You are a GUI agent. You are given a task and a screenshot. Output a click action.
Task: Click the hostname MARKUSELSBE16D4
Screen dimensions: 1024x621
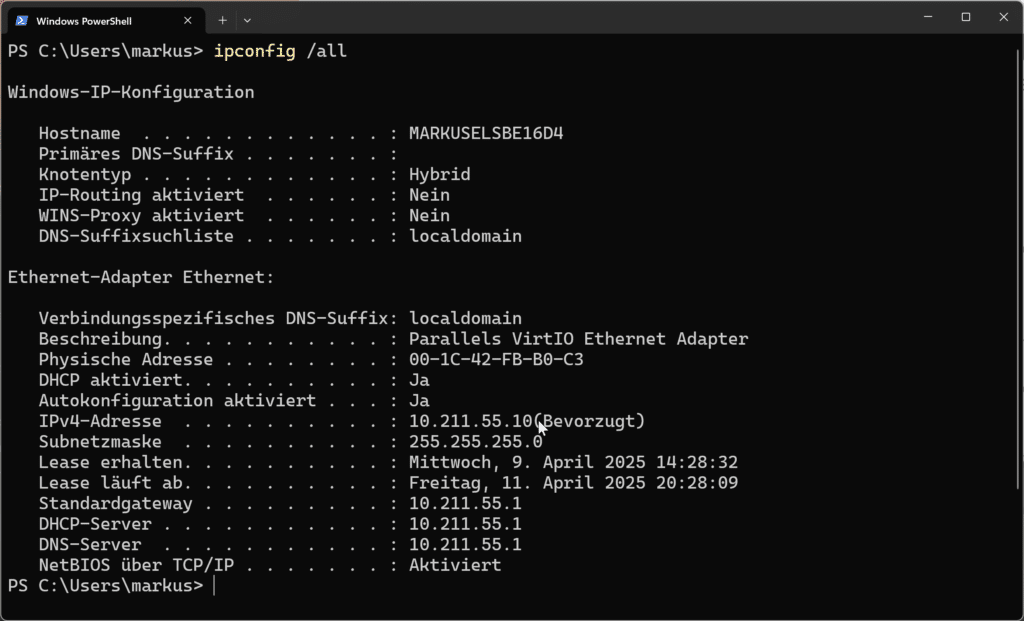coord(486,132)
